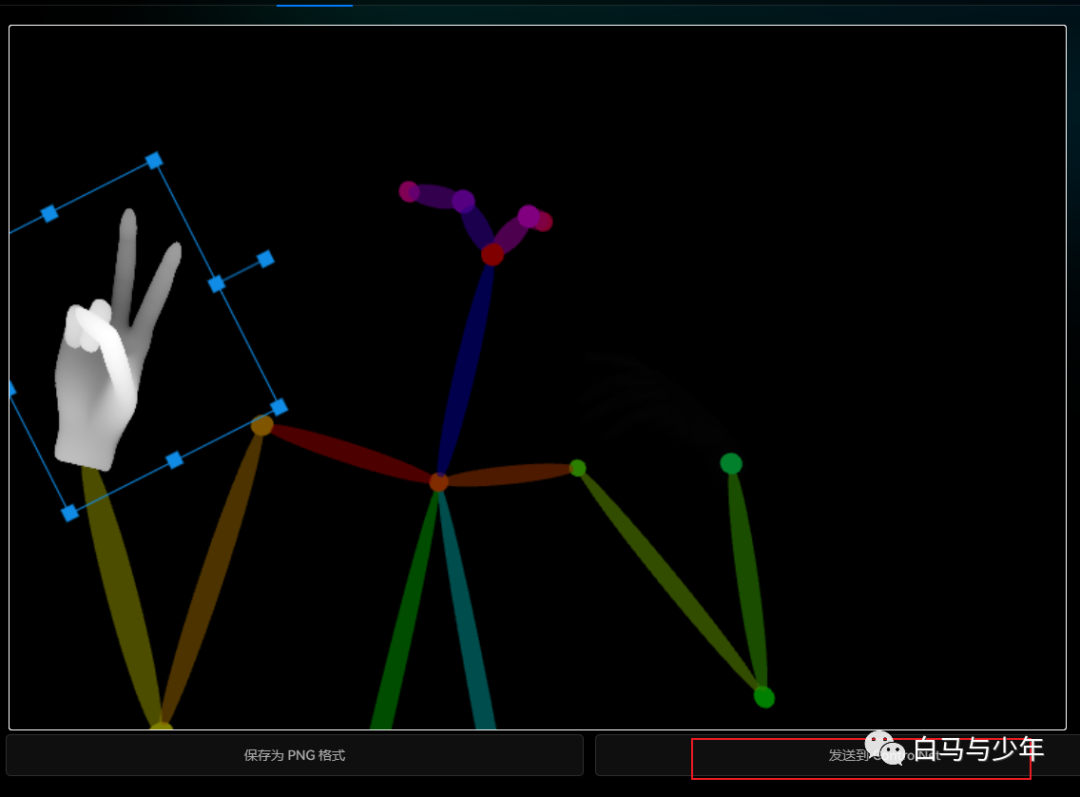1080x797 pixels.
Task: Select the leftmost magenta ear keypoint
Action: (x=409, y=191)
